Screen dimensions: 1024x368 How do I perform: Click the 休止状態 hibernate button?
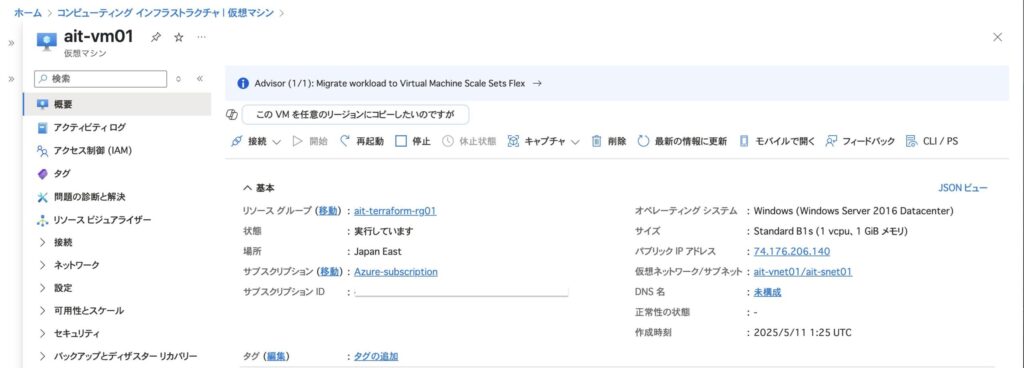(x=469, y=141)
